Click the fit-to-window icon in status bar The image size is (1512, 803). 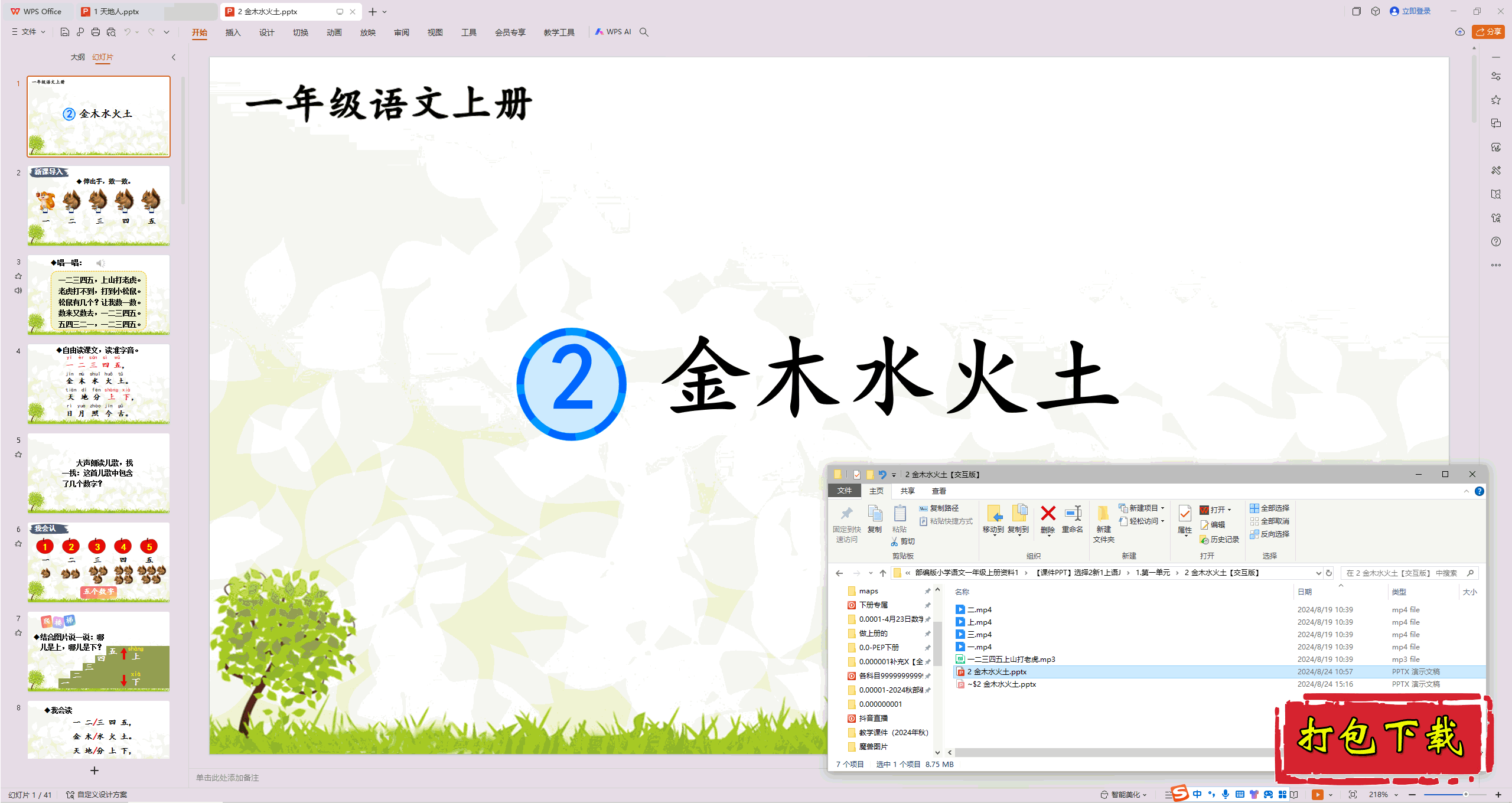click(x=1353, y=795)
